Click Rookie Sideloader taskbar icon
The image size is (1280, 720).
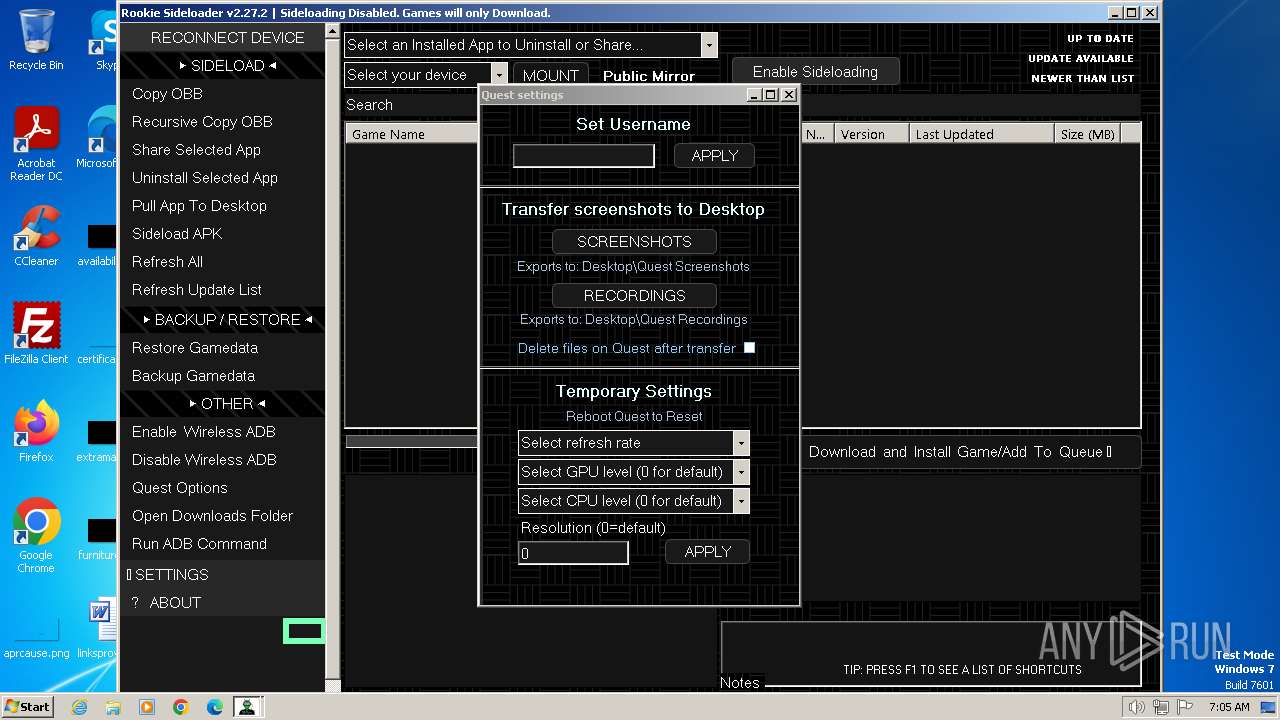(247, 707)
